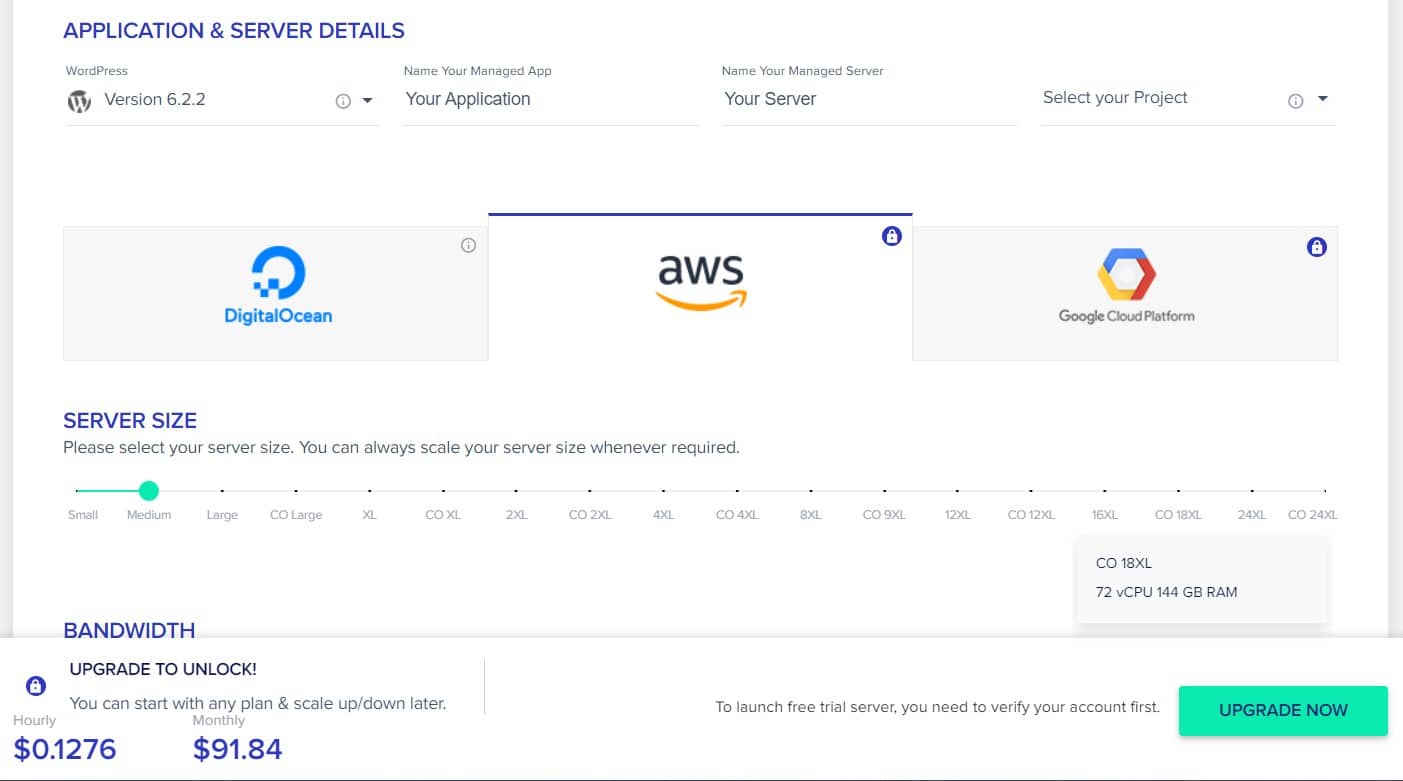Click the info icon beside Select your Project
This screenshot has height=781, width=1403.
1296,101
